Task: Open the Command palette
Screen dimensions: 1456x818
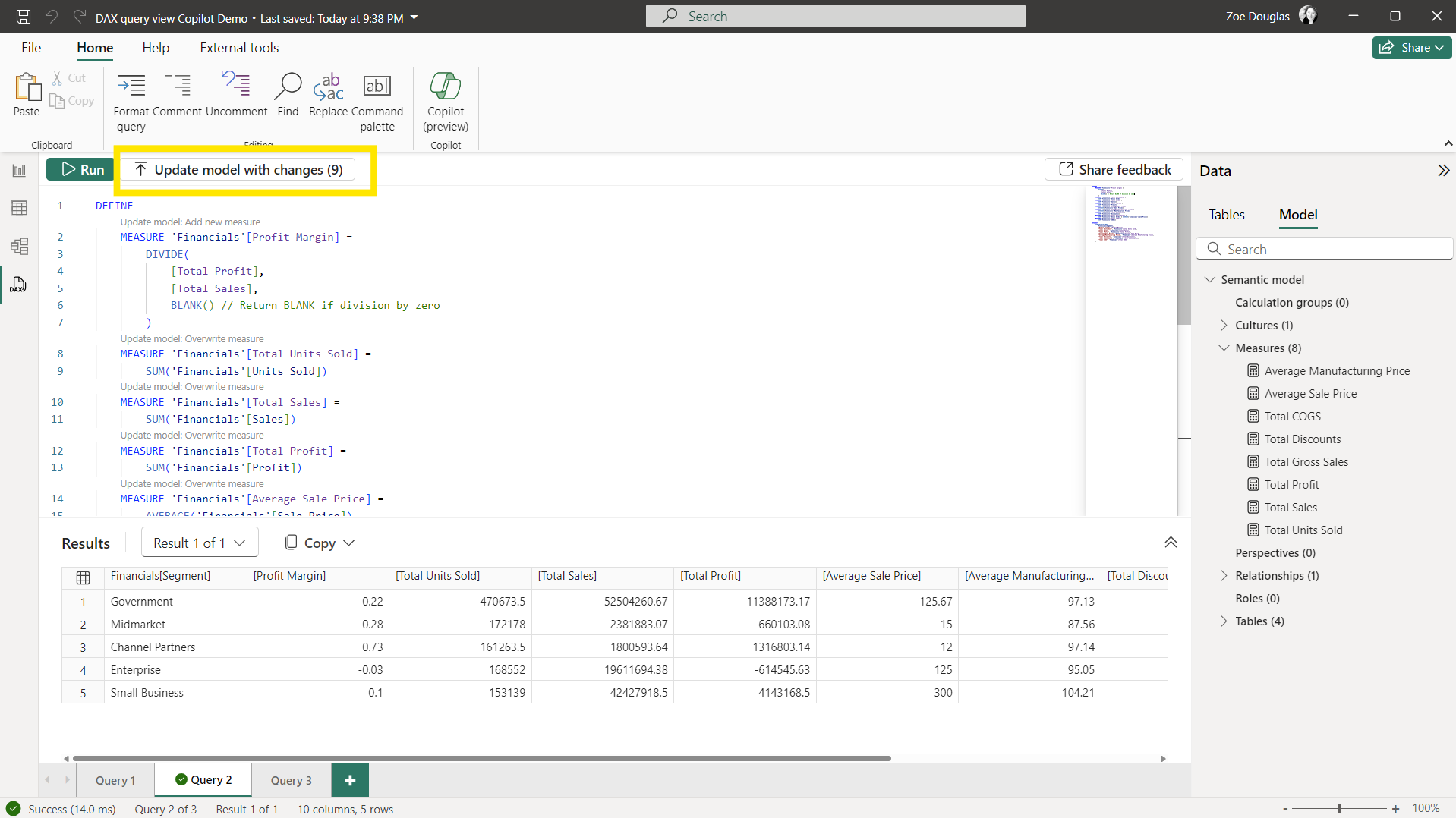Action: [x=377, y=102]
